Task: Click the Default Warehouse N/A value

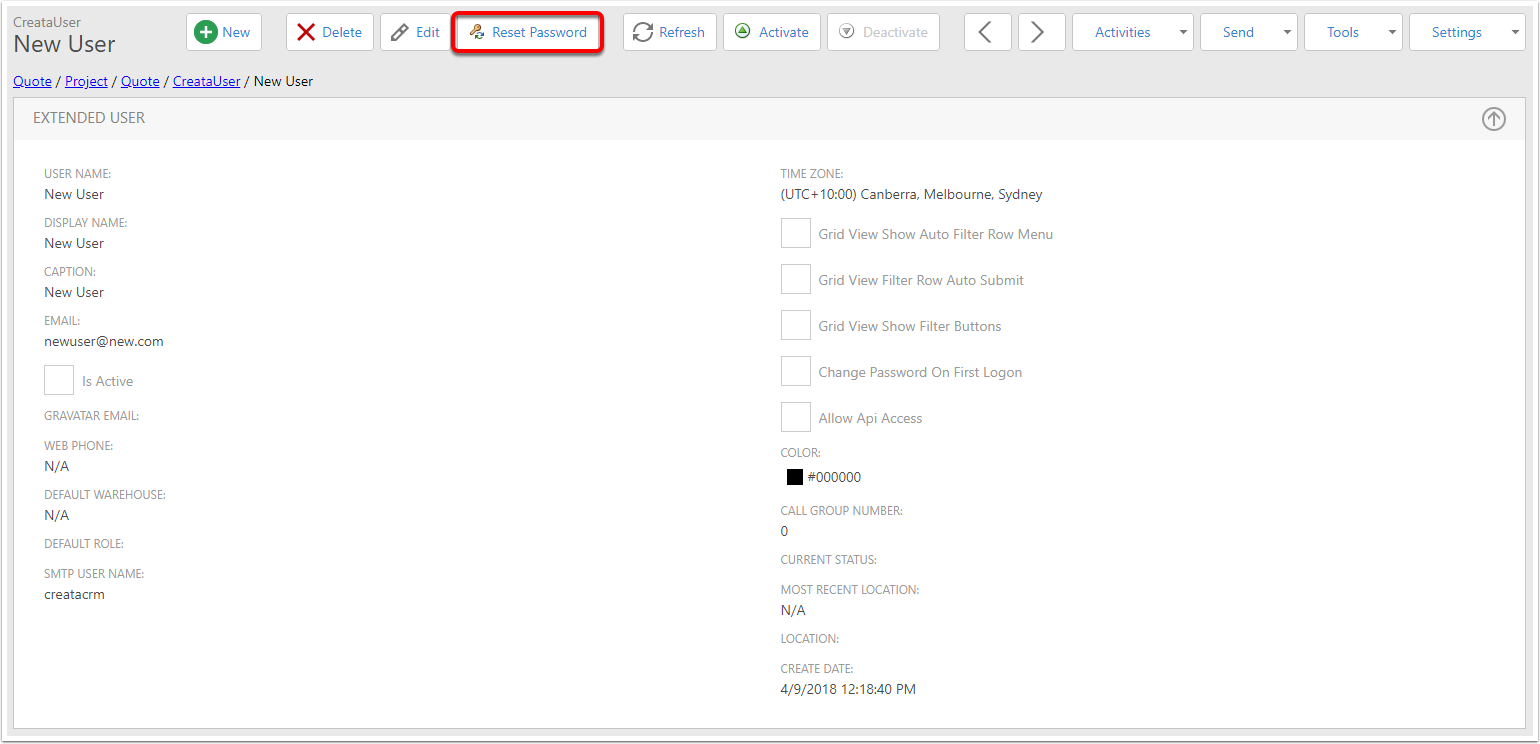Action: pyautogui.click(x=57, y=515)
